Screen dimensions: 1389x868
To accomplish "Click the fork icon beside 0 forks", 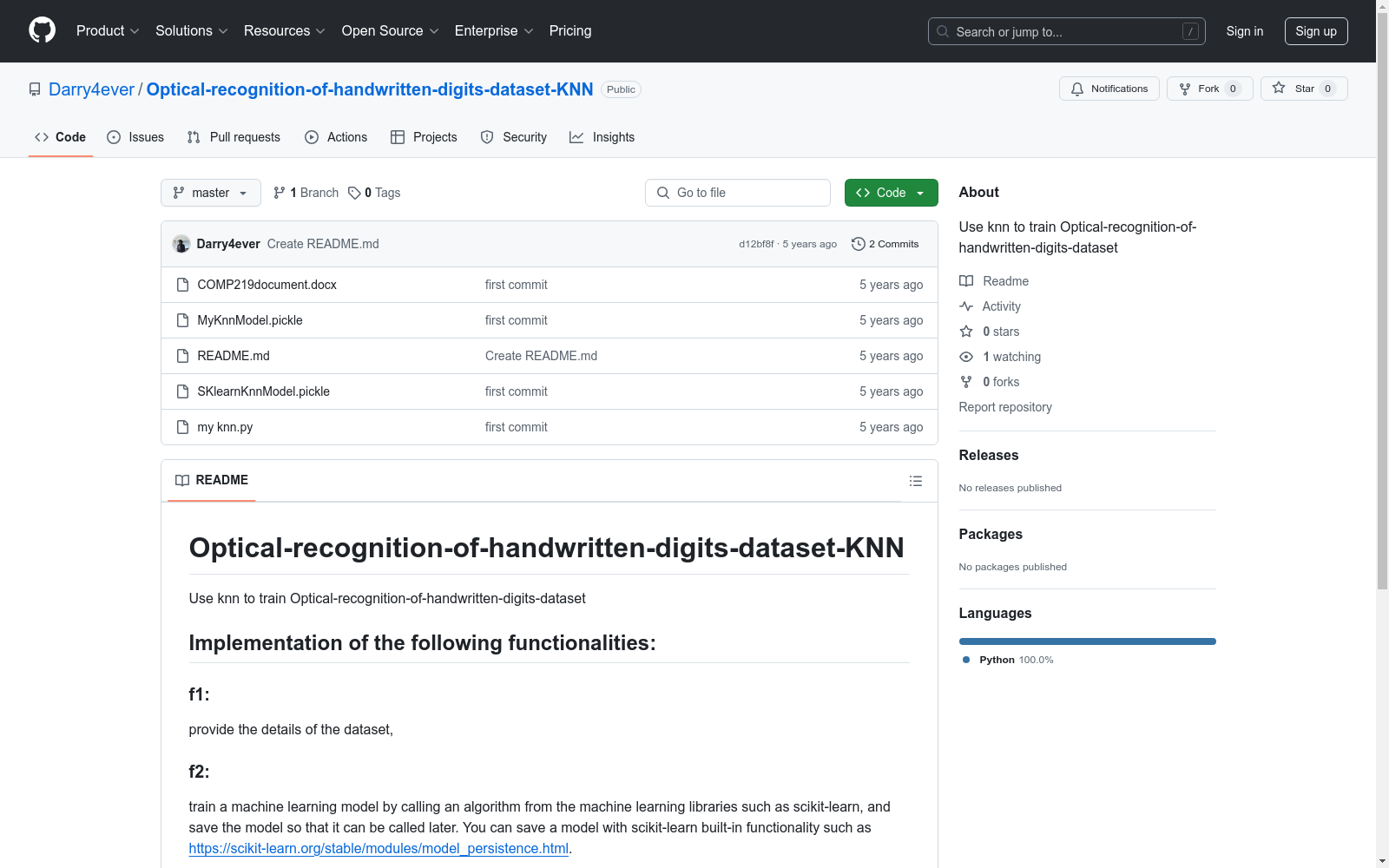I will pyautogui.click(x=966, y=382).
